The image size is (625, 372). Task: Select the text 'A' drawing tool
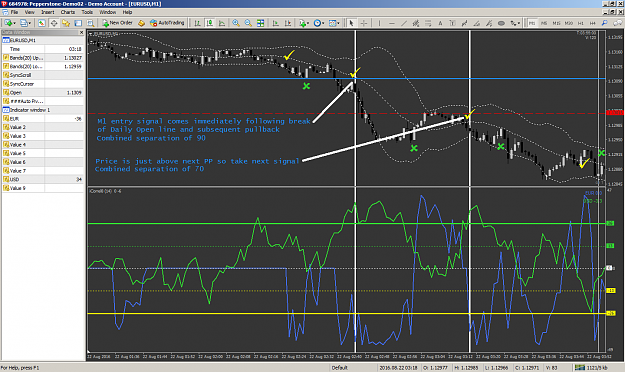pos(440,23)
